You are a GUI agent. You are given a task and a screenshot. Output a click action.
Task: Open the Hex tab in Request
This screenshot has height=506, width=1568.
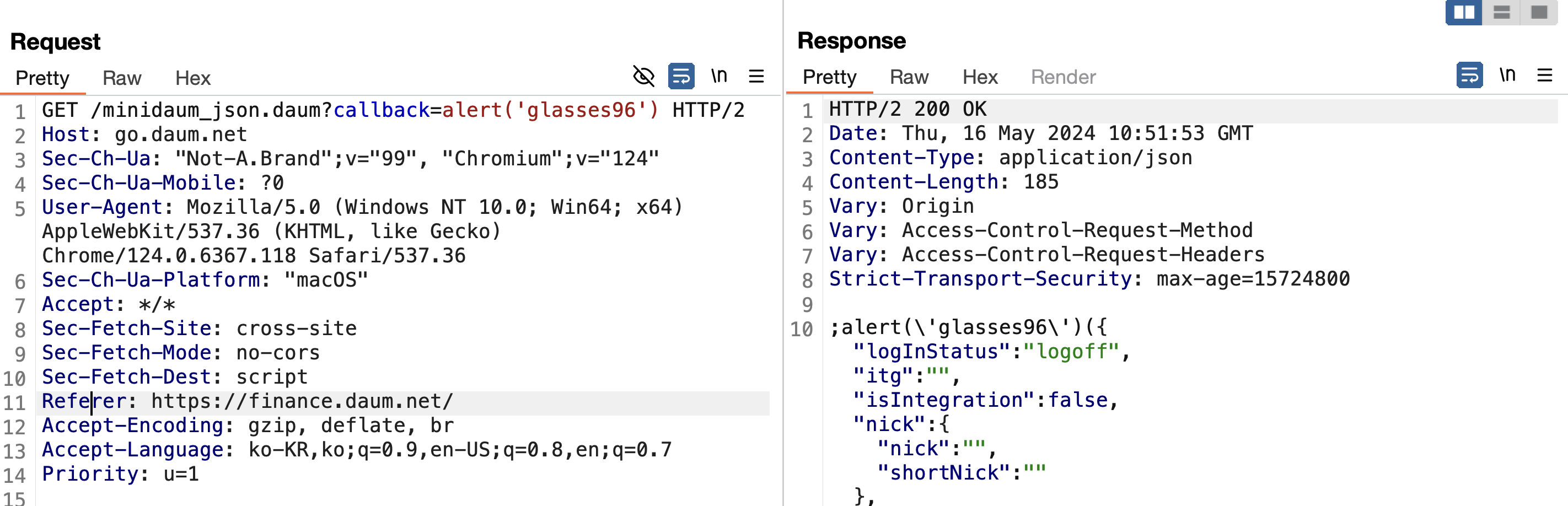tap(192, 78)
